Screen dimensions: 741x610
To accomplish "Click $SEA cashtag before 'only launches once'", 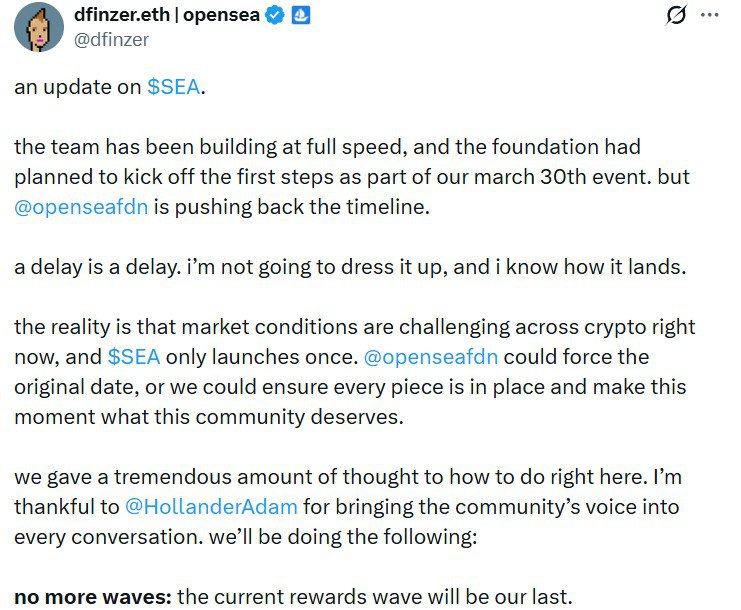I will click(133, 357).
